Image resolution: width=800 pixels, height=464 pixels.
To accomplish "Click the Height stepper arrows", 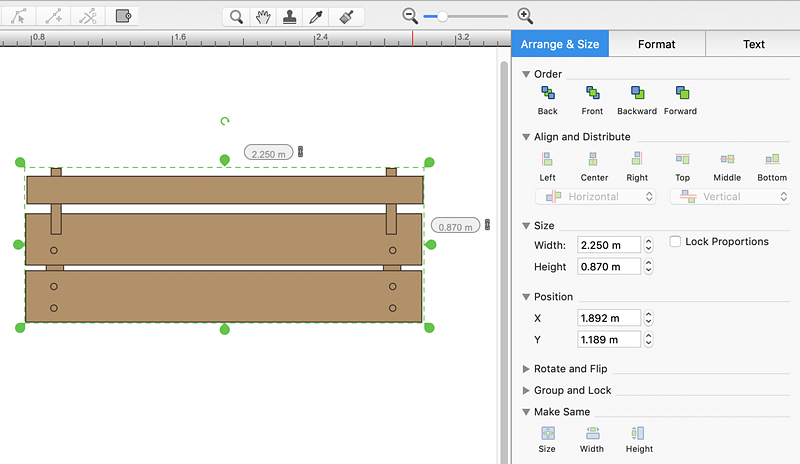I will click(x=648, y=266).
